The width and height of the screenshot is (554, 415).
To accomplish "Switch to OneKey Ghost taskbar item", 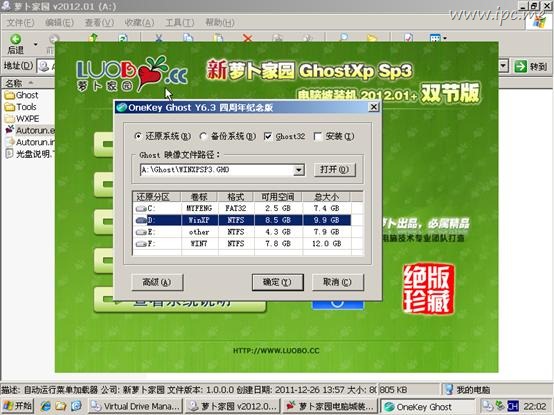I will click(428, 407).
